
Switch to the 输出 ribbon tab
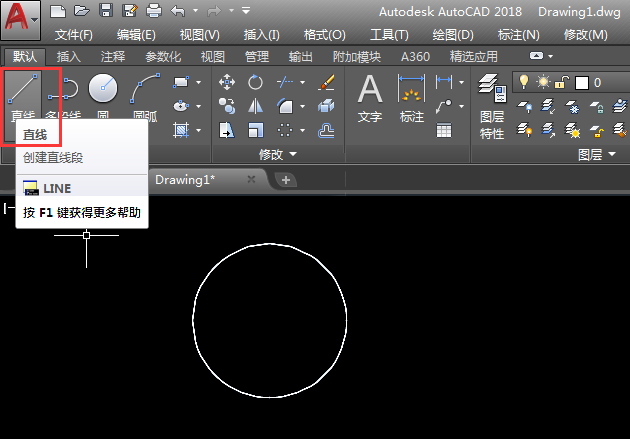pyautogui.click(x=301, y=57)
